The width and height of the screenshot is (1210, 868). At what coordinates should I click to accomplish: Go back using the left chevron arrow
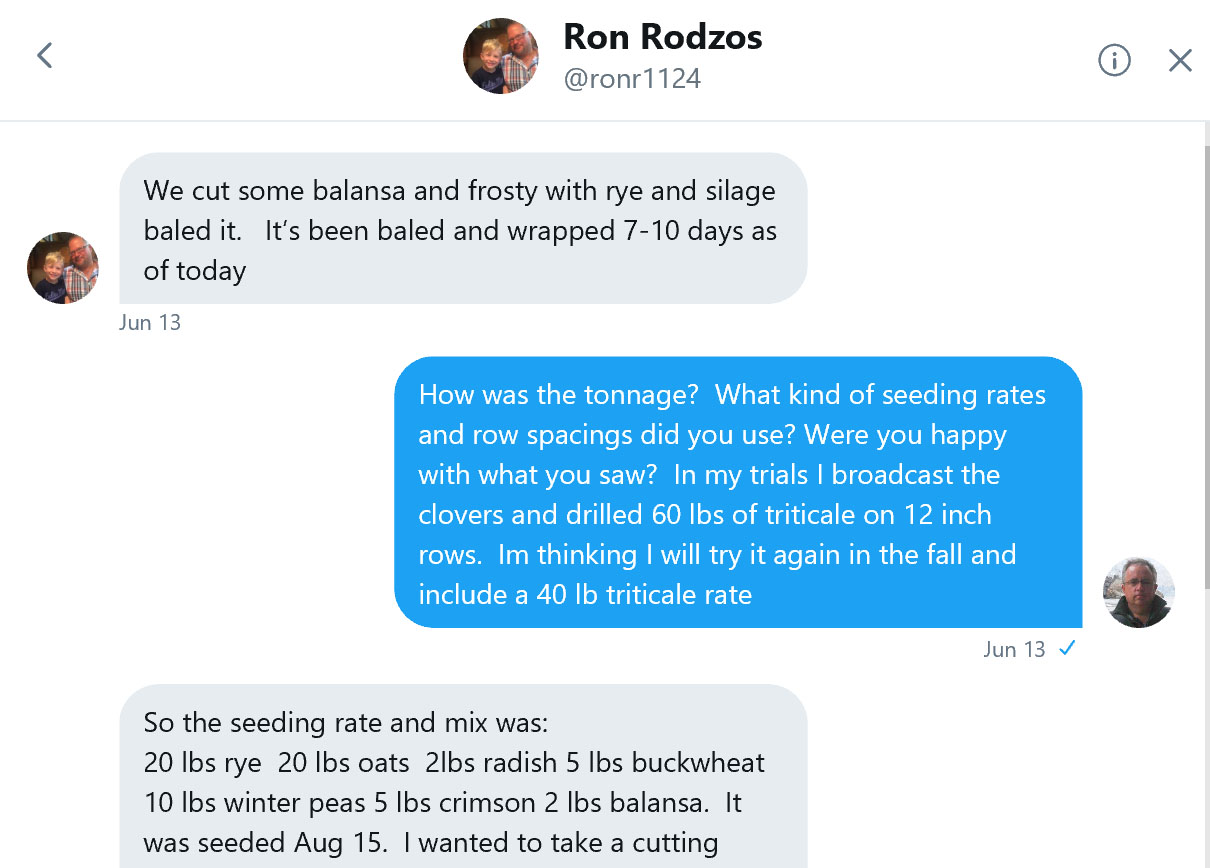click(44, 55)
